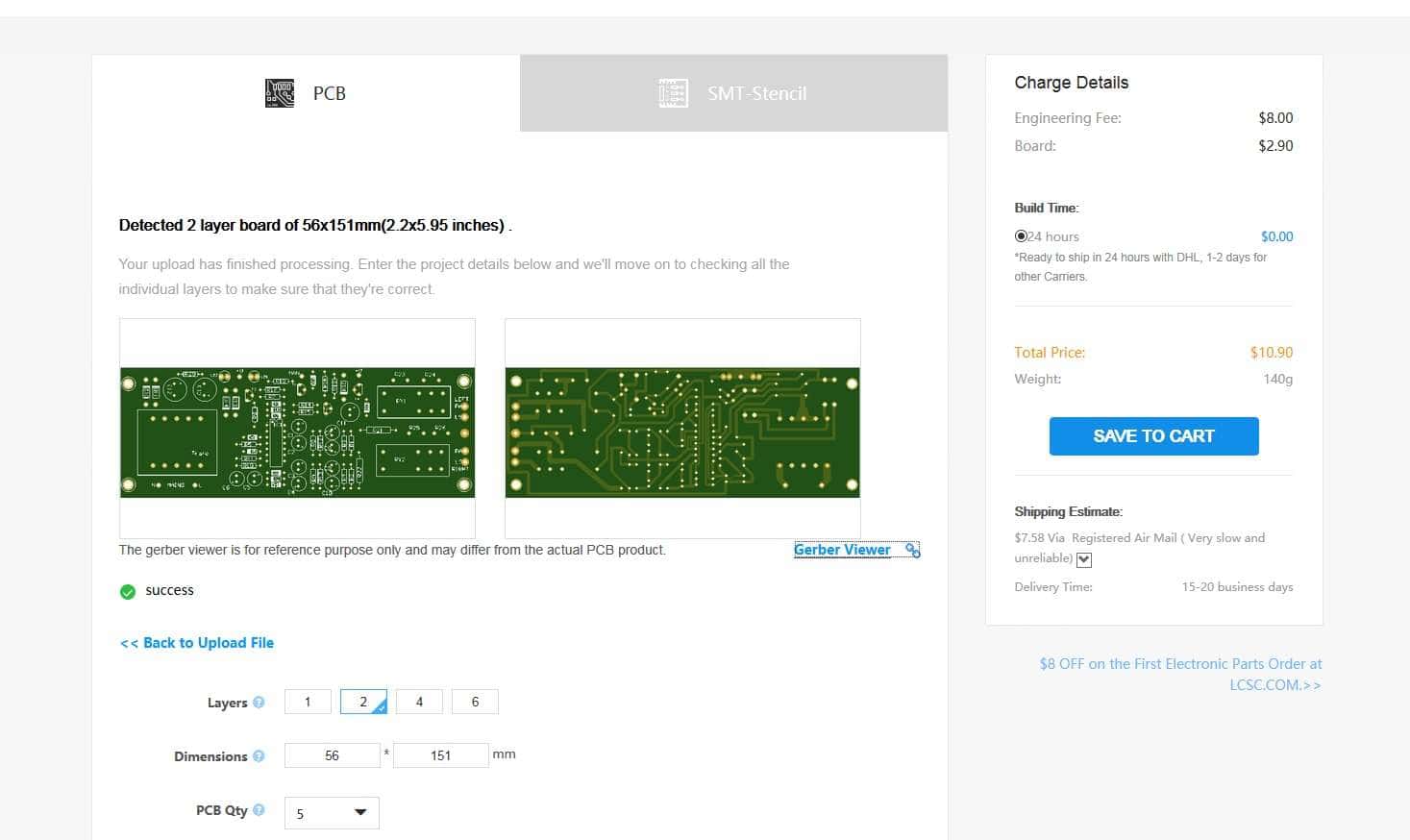This screenshot has width=1410, height=840.
Task: Click the SMT-Stencil icon
Action: (673, 93)
